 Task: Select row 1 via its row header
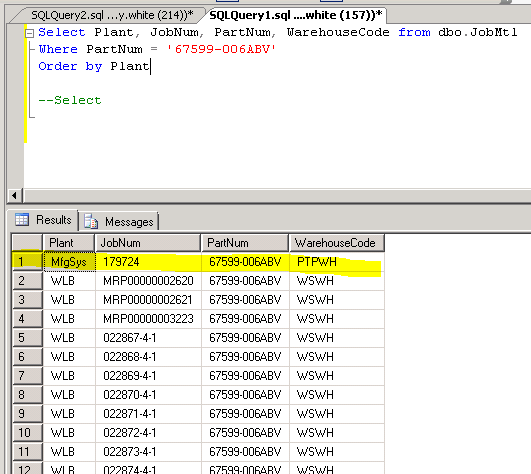click(x=27, y=262)
